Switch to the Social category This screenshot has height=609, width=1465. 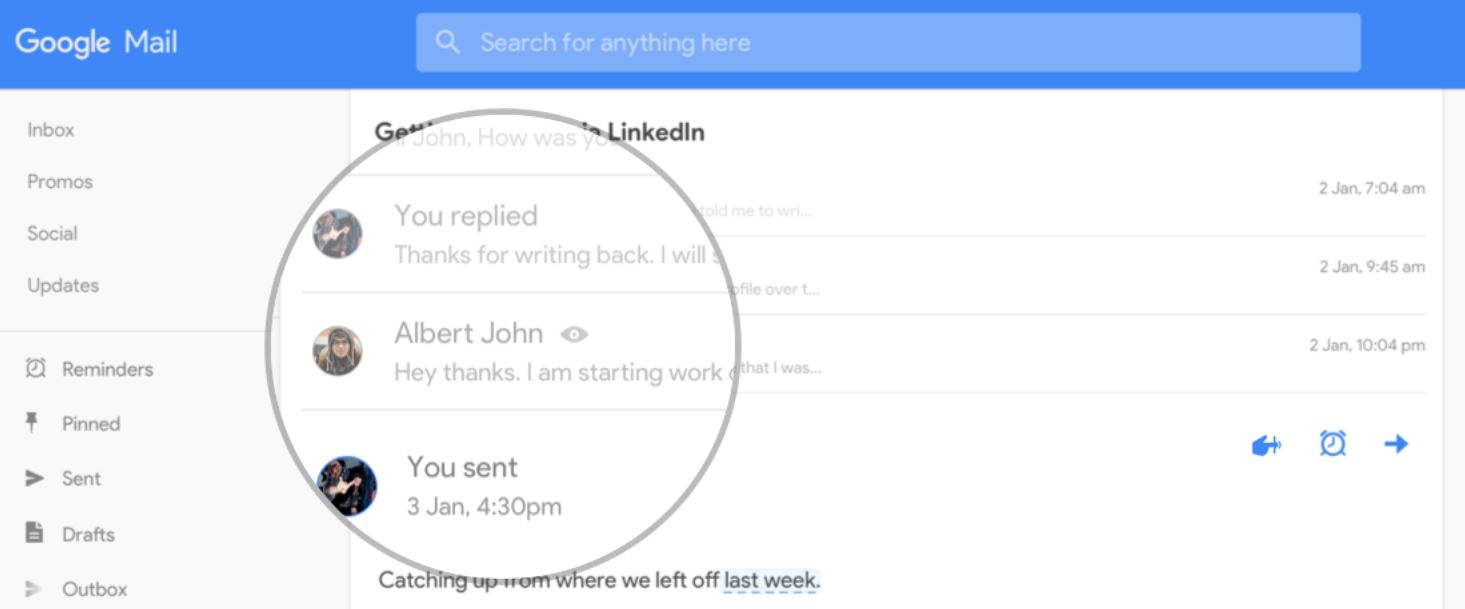[52, 234]
